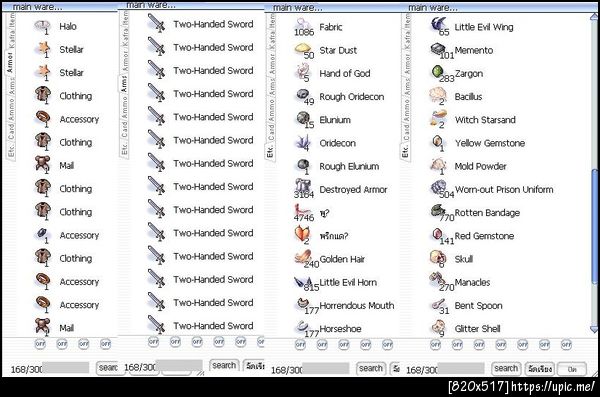
Task: Click the "Yellow Gemstone" label
Action: (x=490, y=143)
